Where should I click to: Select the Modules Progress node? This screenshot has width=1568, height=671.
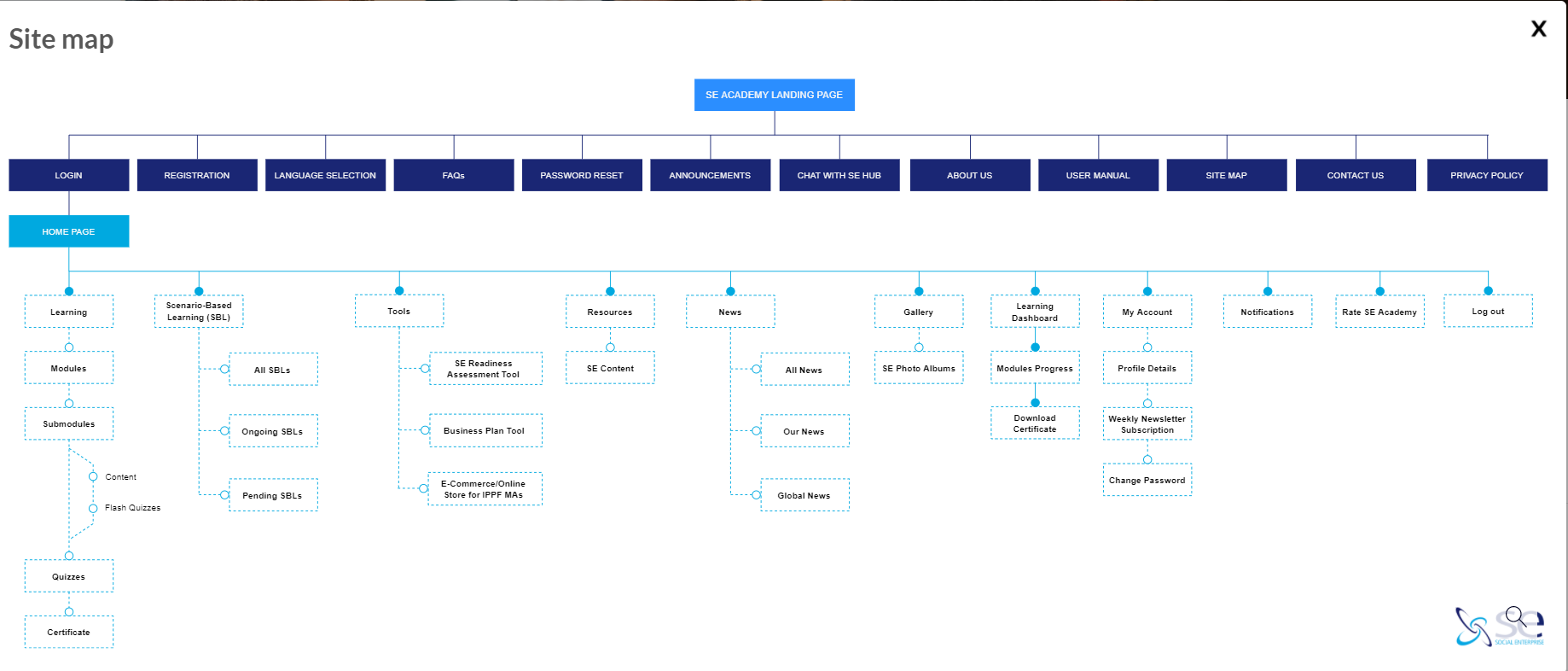(x=1035, y=368)
